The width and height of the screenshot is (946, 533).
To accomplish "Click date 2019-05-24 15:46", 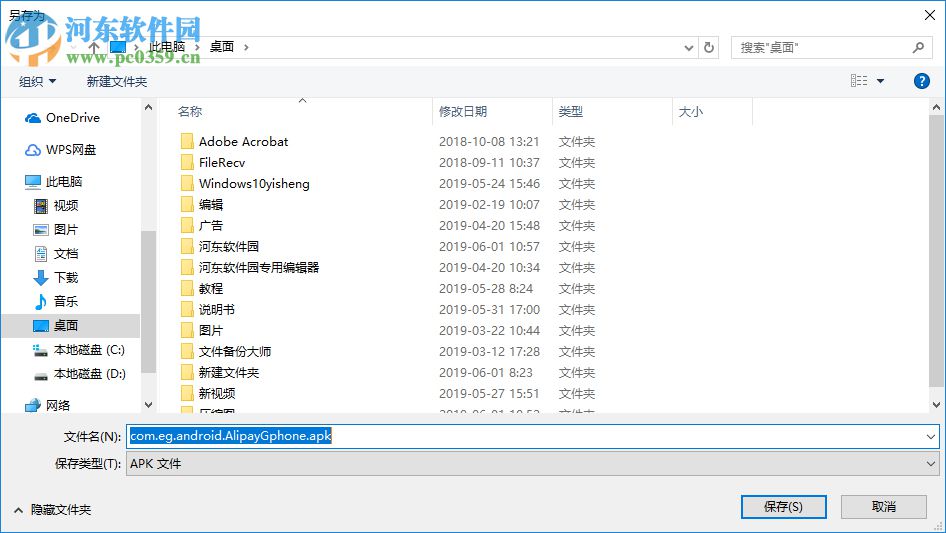I will pos(489,184).
